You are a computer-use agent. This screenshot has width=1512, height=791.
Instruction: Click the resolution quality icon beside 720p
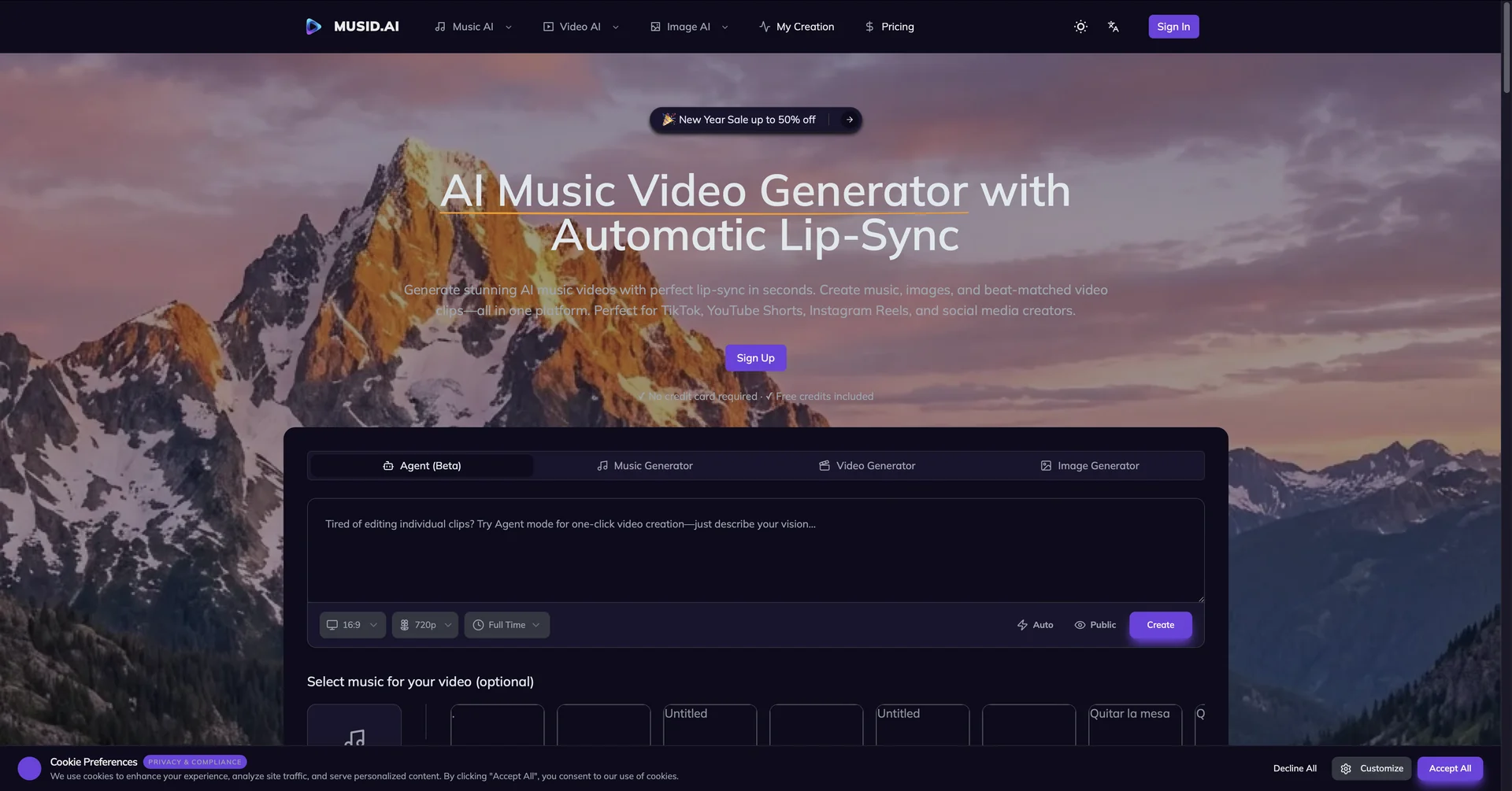[x=405, y=624]
